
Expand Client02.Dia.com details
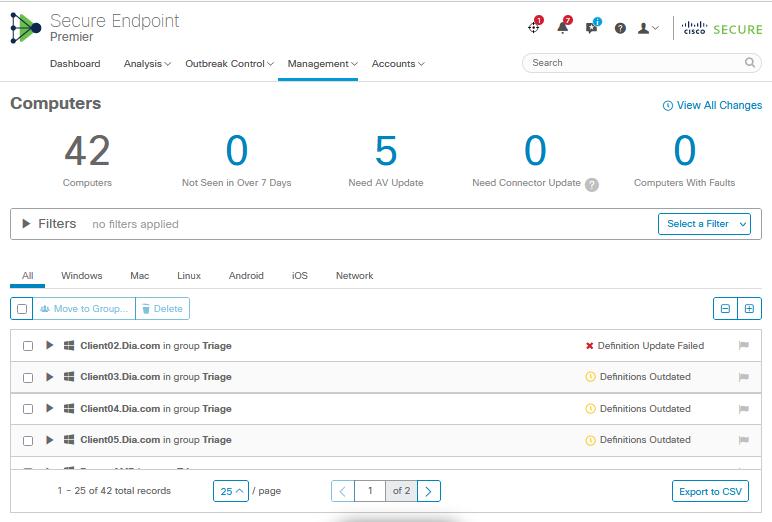(x=49, y=345)
